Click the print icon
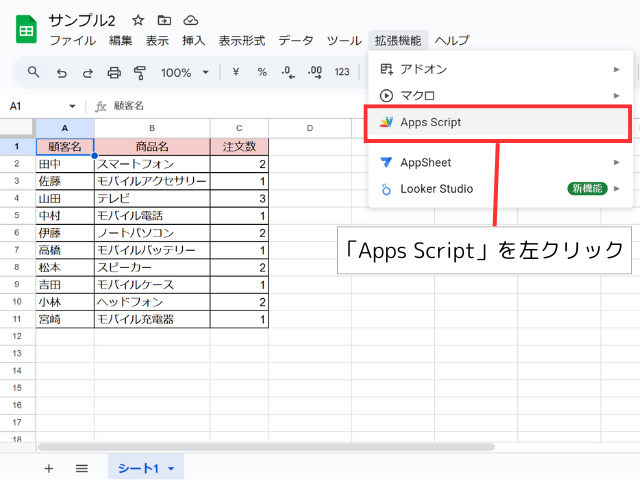 (x=114, y=73)
